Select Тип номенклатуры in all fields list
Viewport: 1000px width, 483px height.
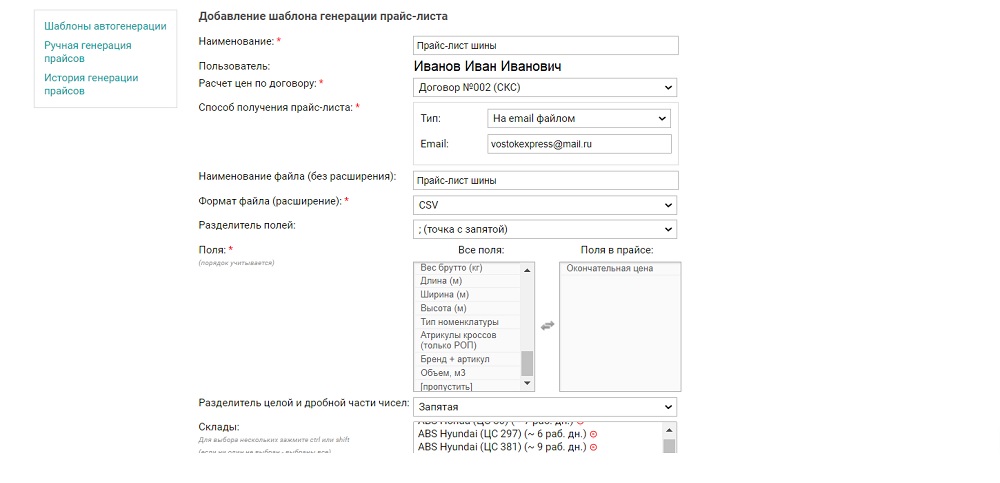pos(467,322)
